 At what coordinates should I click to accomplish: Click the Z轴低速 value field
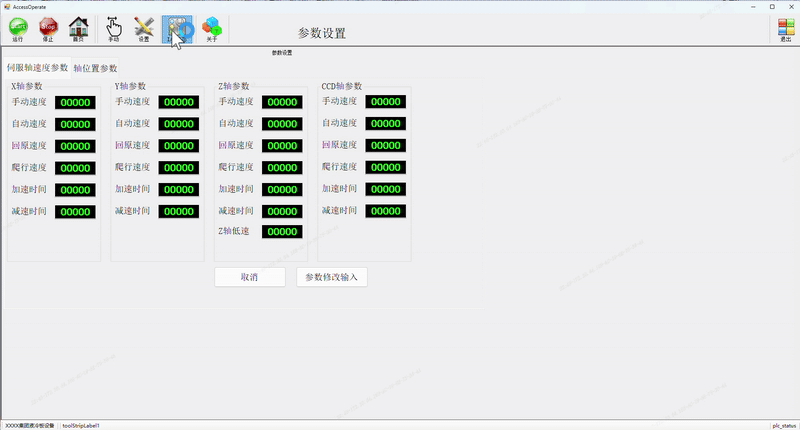pyautogui.click(x=282, y=232)
